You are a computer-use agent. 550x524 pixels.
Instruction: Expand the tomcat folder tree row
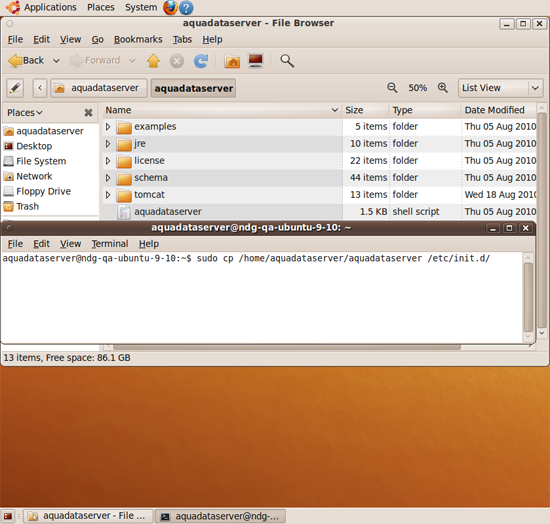108,195
